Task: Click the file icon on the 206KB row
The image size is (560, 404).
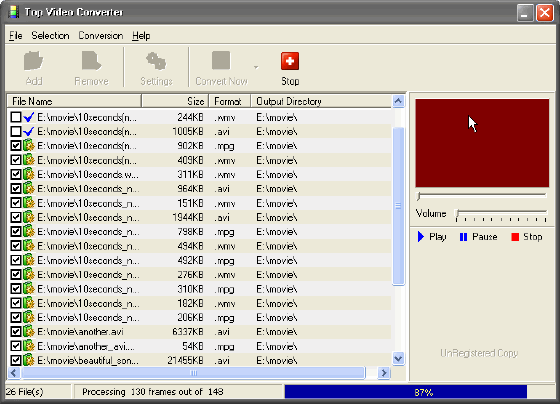Action: [29, 317]
